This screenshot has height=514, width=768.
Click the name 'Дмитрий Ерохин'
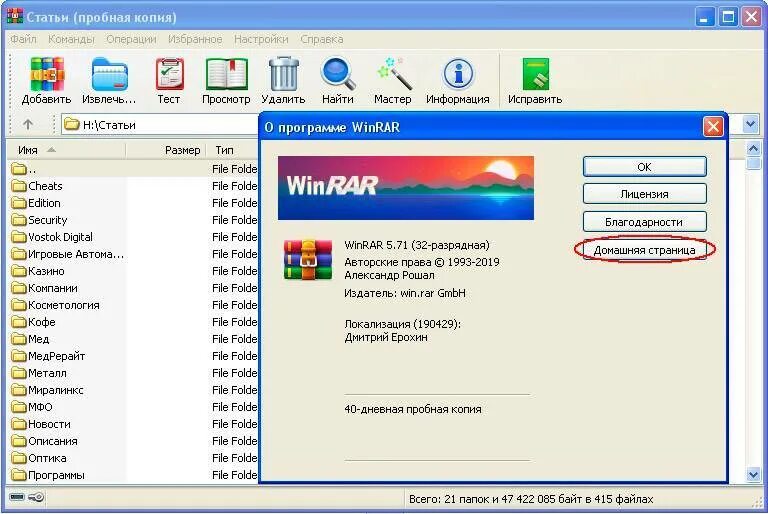tap(386, 337)
